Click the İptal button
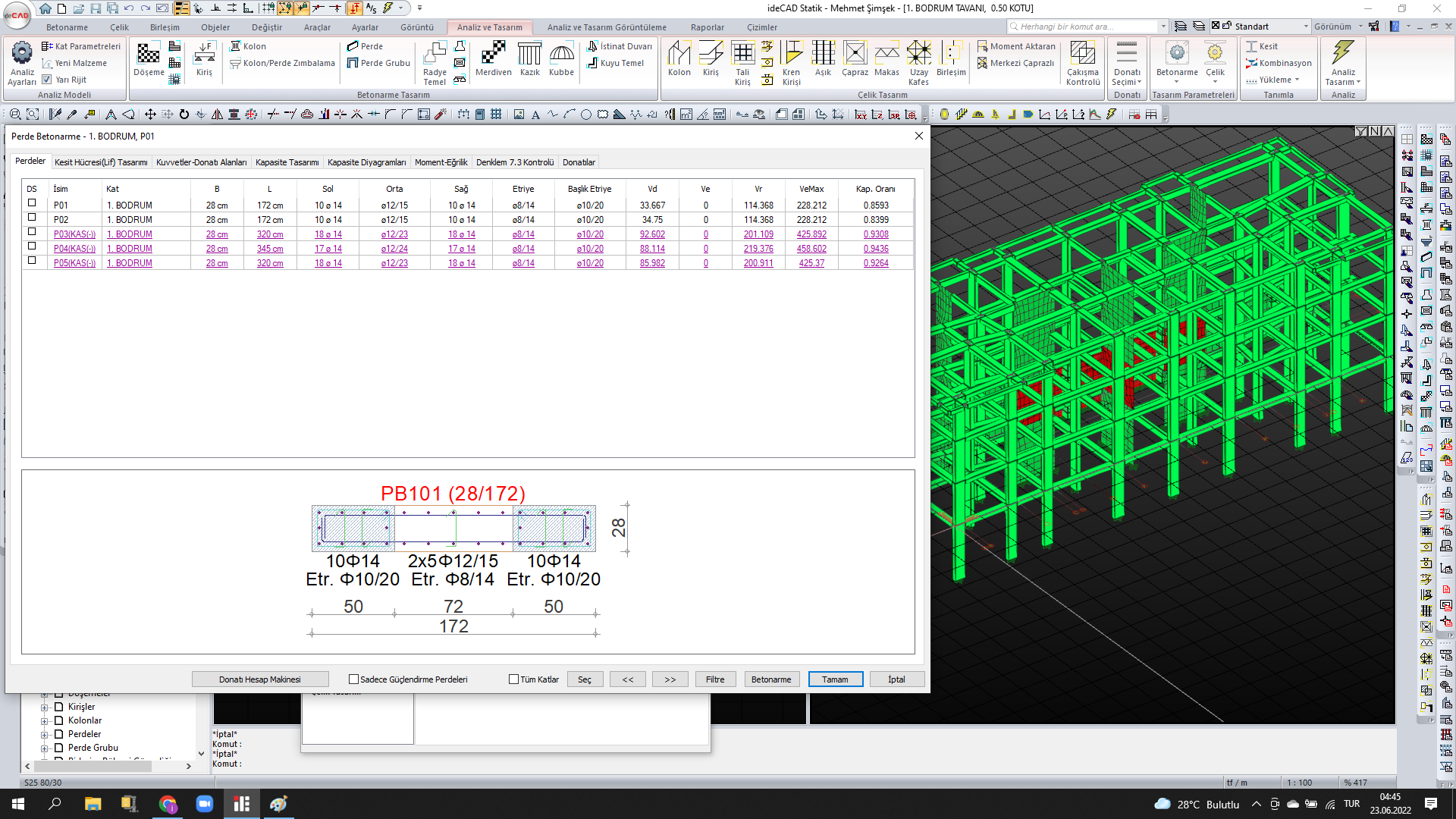This screenshot has width=1456, height=819. pyautogui.click(x=896, y=679)
